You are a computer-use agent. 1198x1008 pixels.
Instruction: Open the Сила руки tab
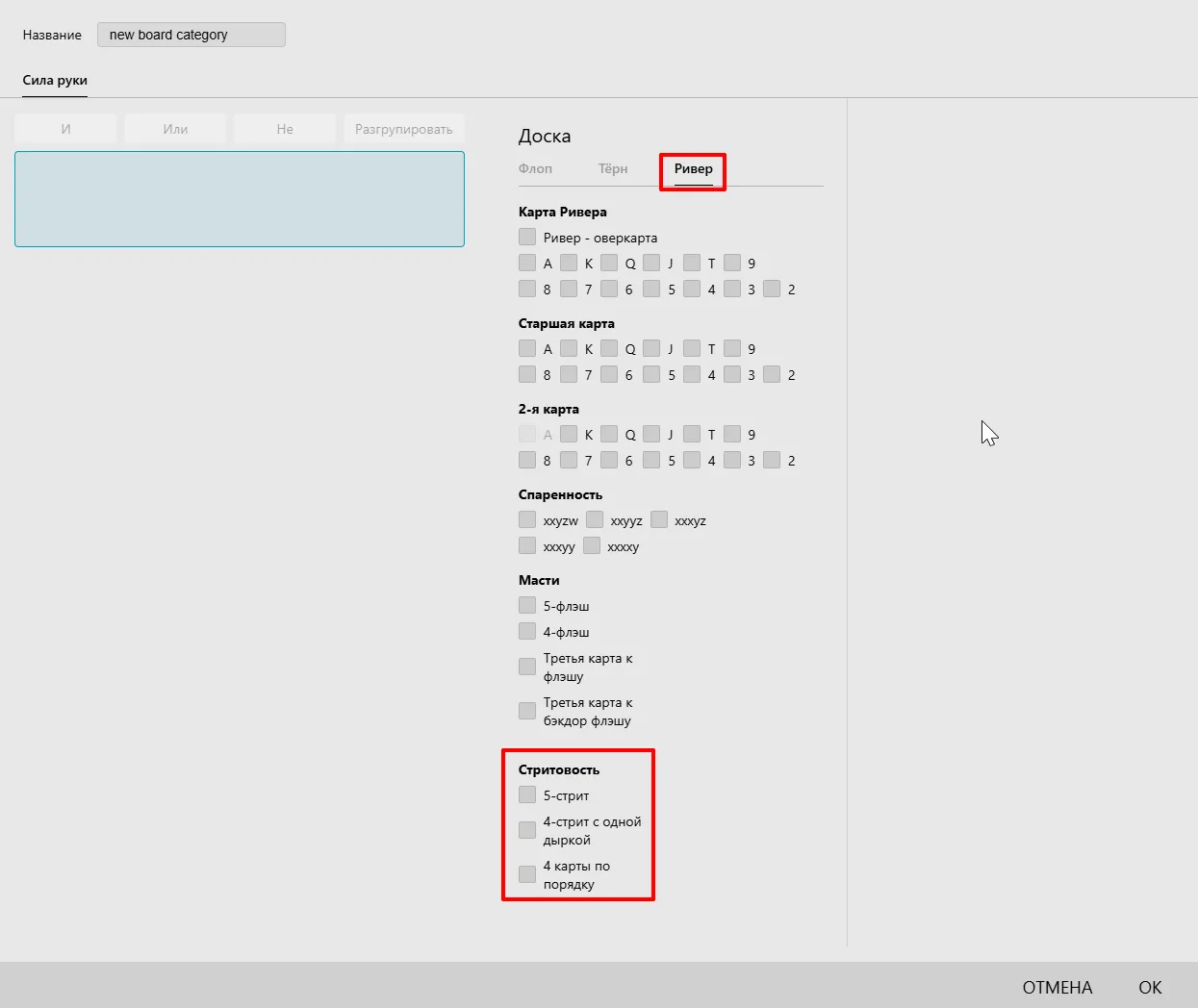pos(55,81)
